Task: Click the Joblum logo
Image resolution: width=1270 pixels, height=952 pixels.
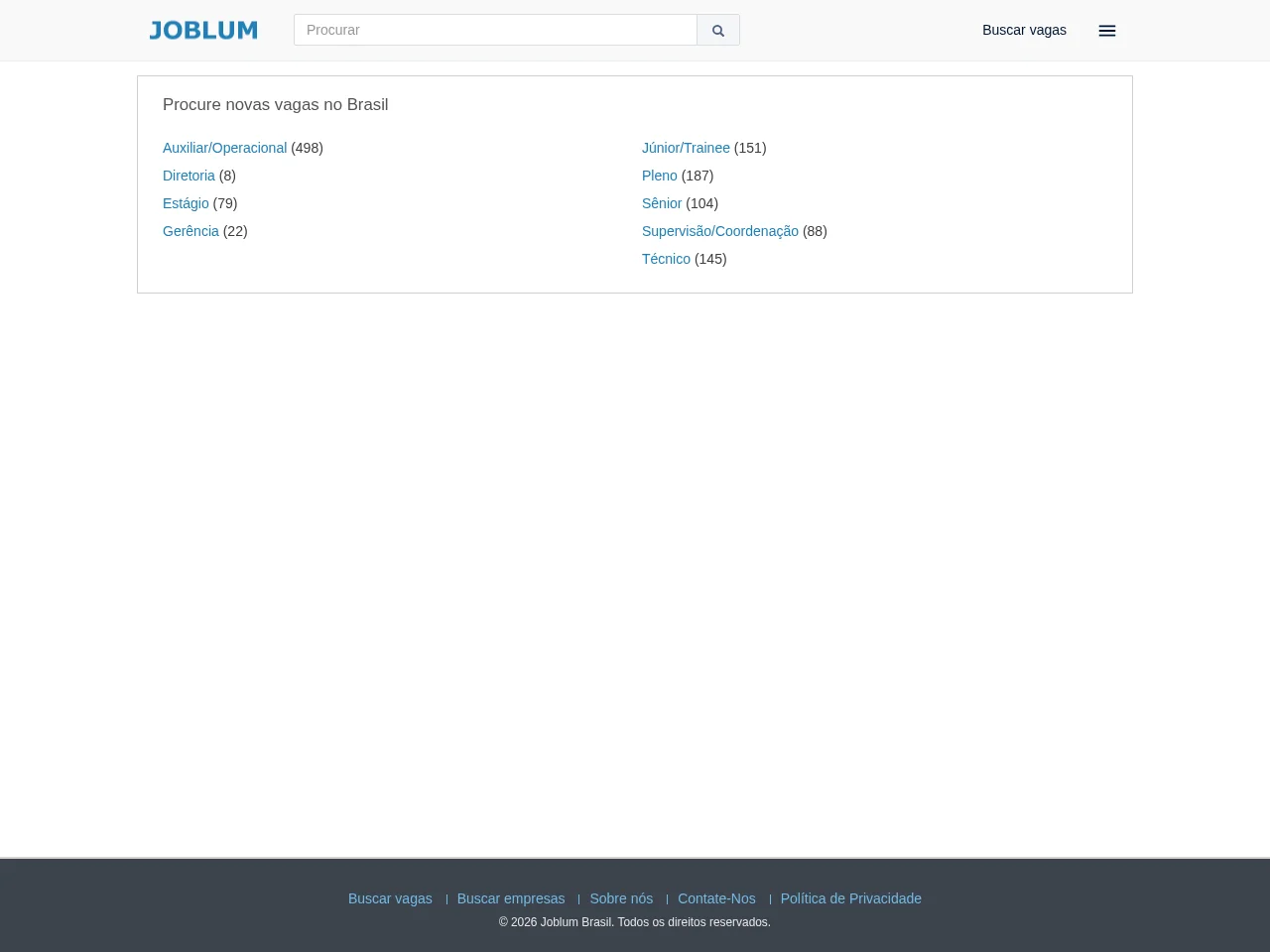Action: pyautogui.click(x=203, y=31)
